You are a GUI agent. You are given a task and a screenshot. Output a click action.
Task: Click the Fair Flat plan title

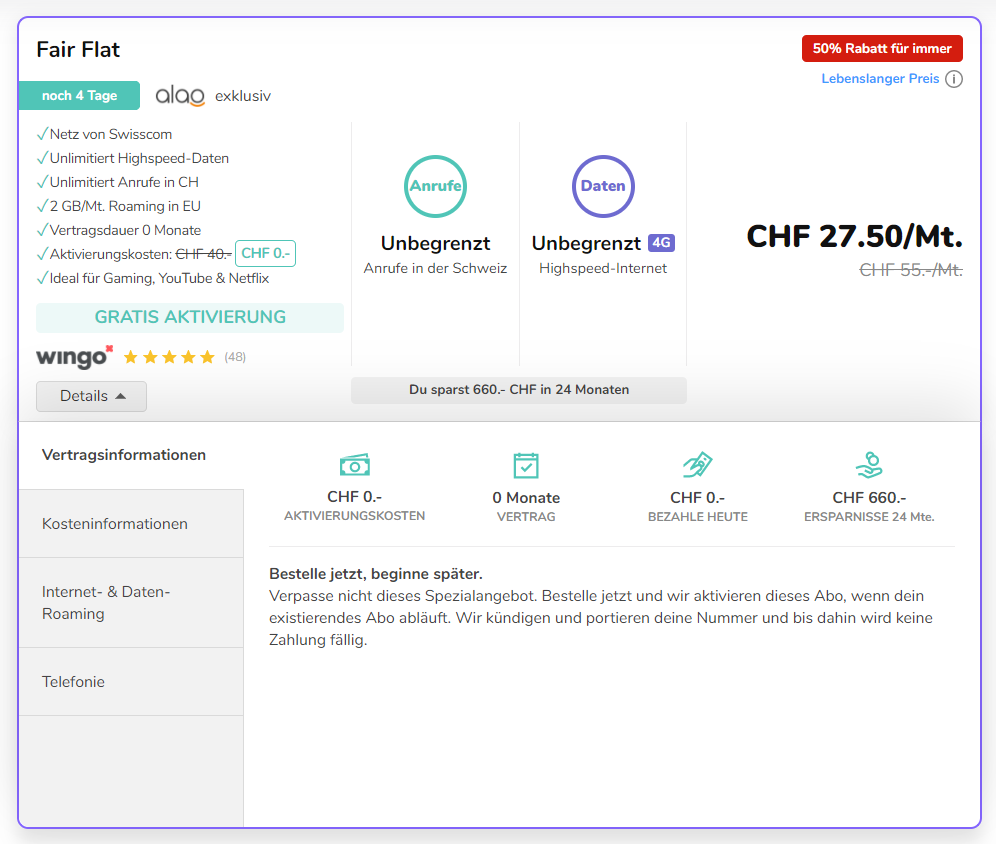[78, 49]
